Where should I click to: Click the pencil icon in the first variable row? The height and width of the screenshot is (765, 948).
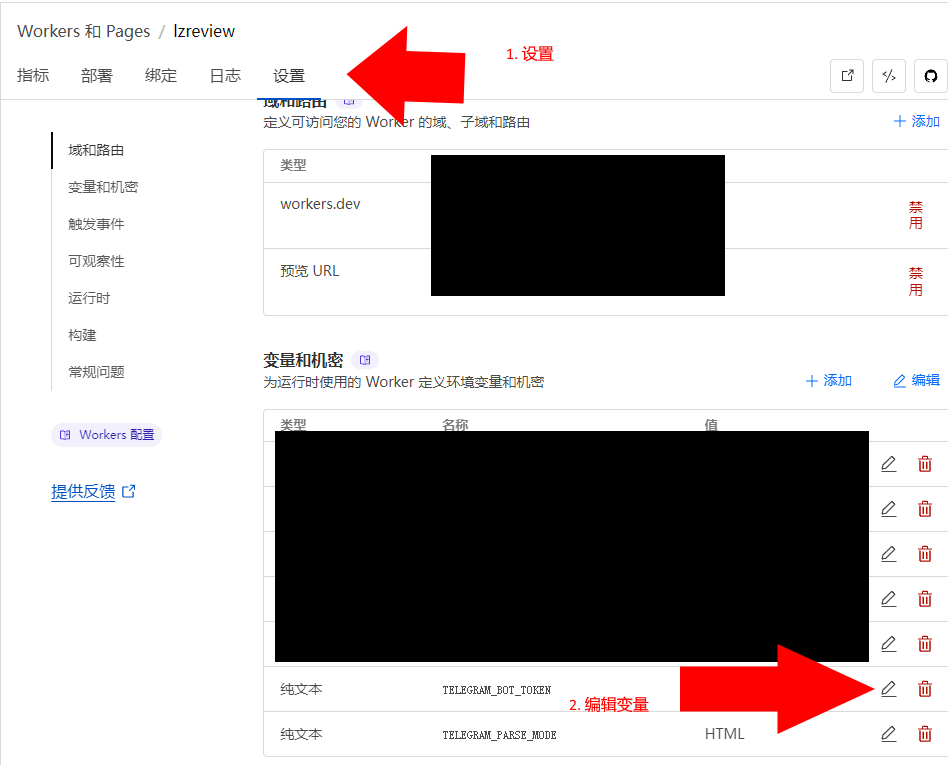[888, 464]
